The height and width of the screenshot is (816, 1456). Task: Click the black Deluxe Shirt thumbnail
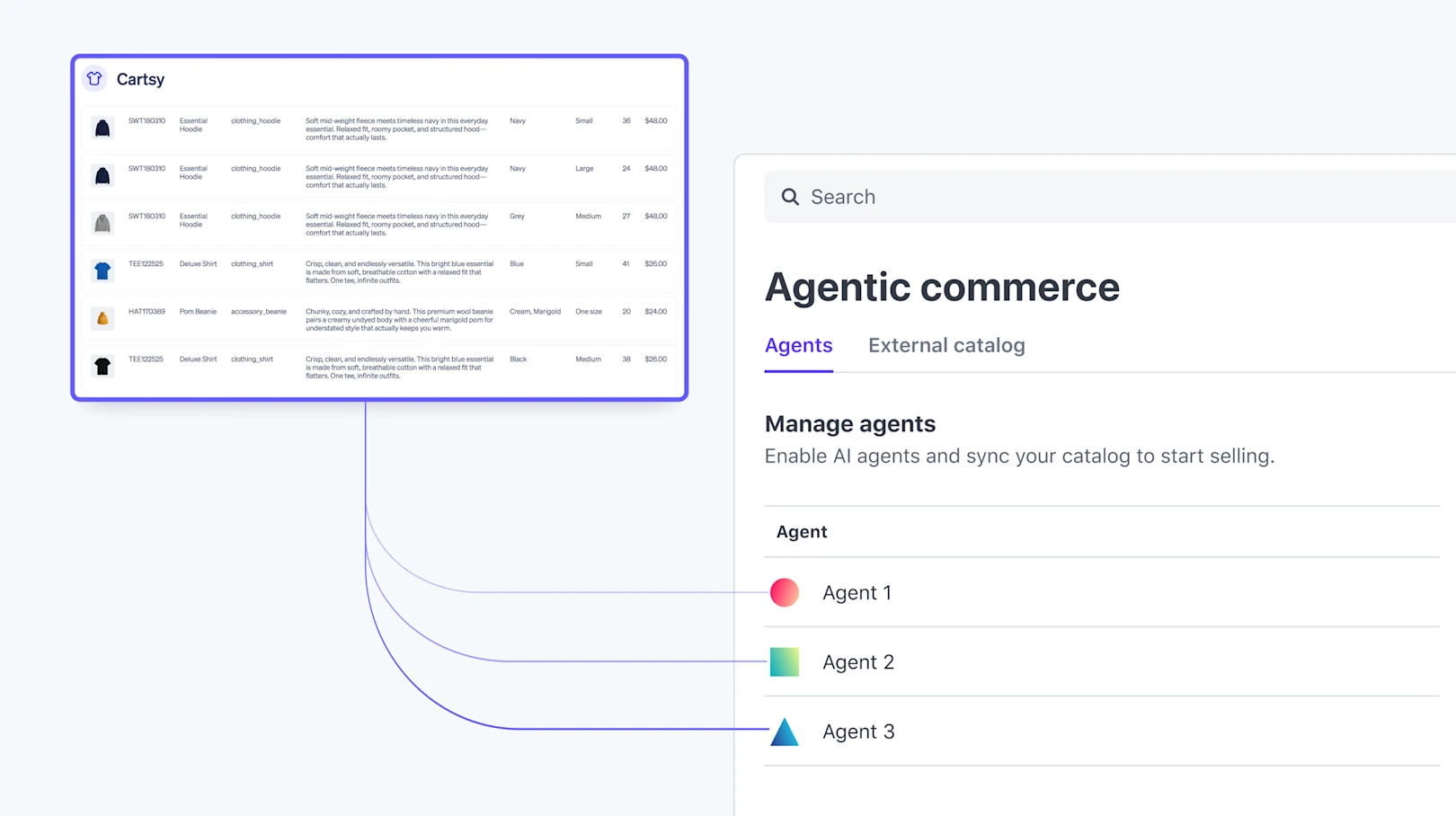click(x=102, y=366)
